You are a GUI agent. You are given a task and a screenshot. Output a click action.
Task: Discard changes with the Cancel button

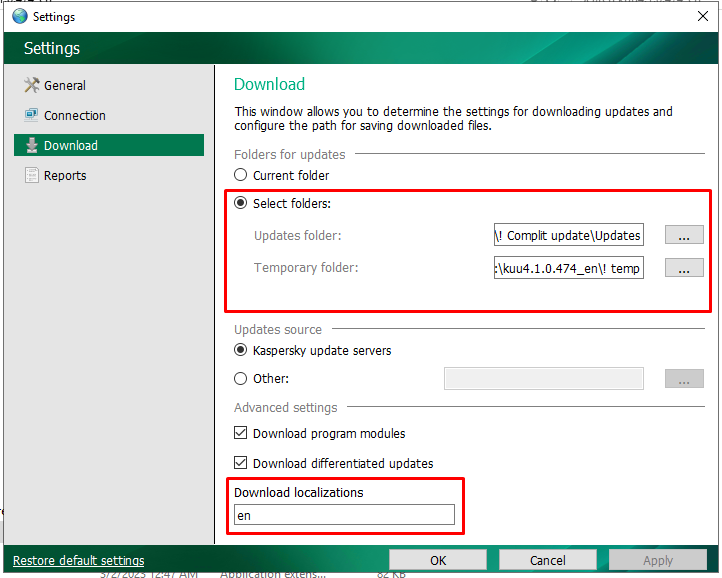click(547, 560)
